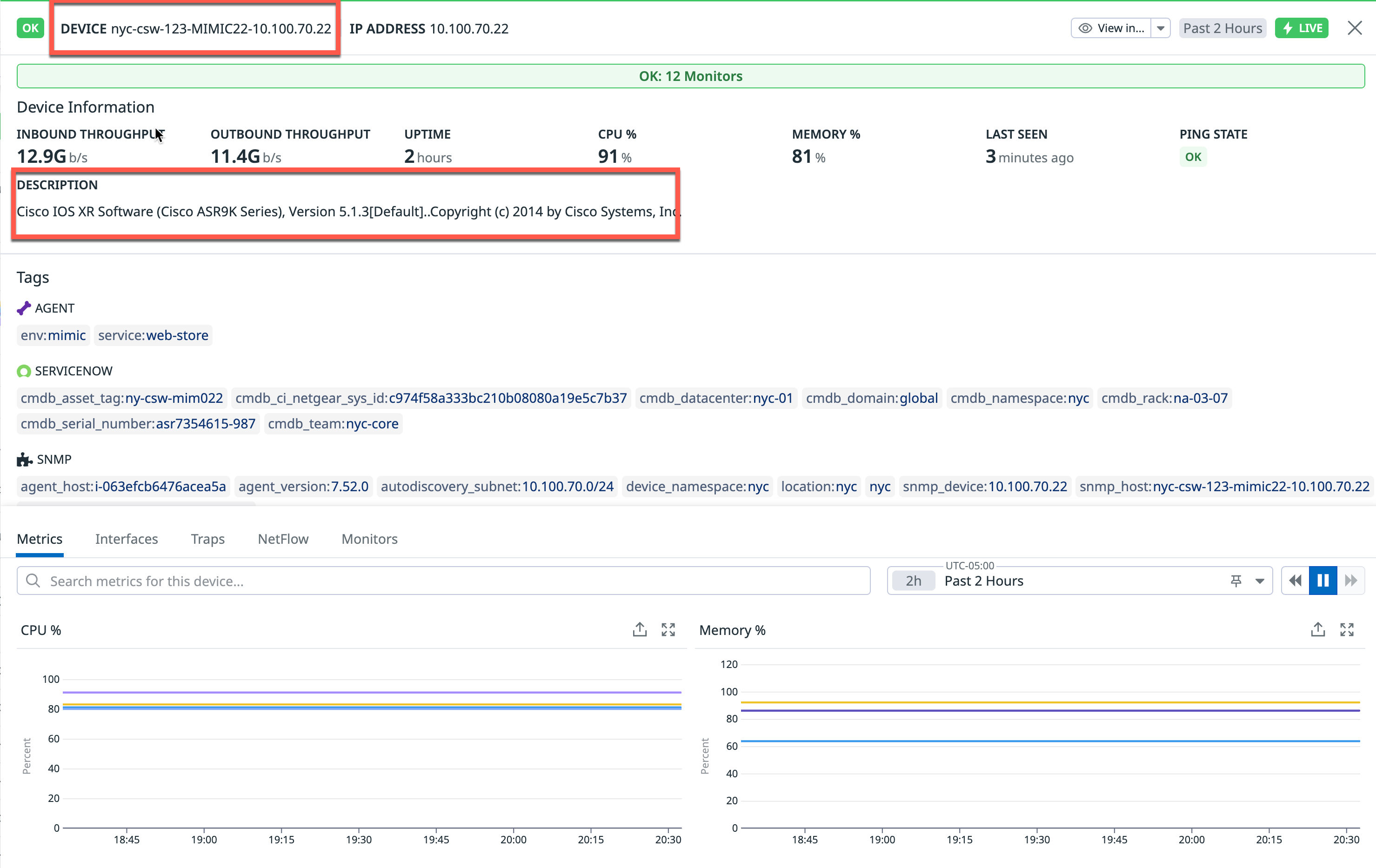Expand the CPU % graph to fullscreen

point(668,630)
